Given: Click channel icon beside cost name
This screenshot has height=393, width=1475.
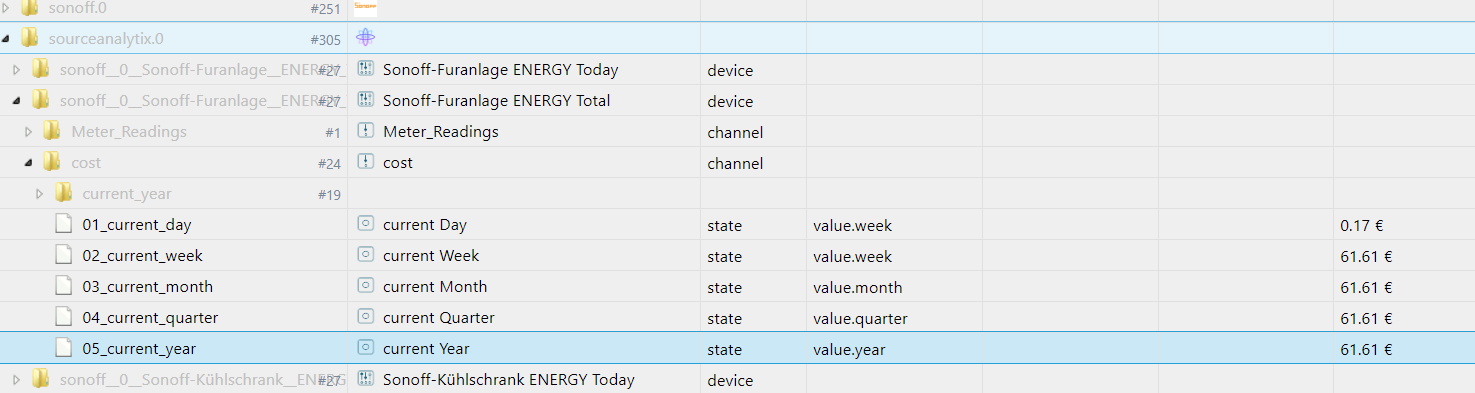Looking at the screenshot, I should point(365,162).
